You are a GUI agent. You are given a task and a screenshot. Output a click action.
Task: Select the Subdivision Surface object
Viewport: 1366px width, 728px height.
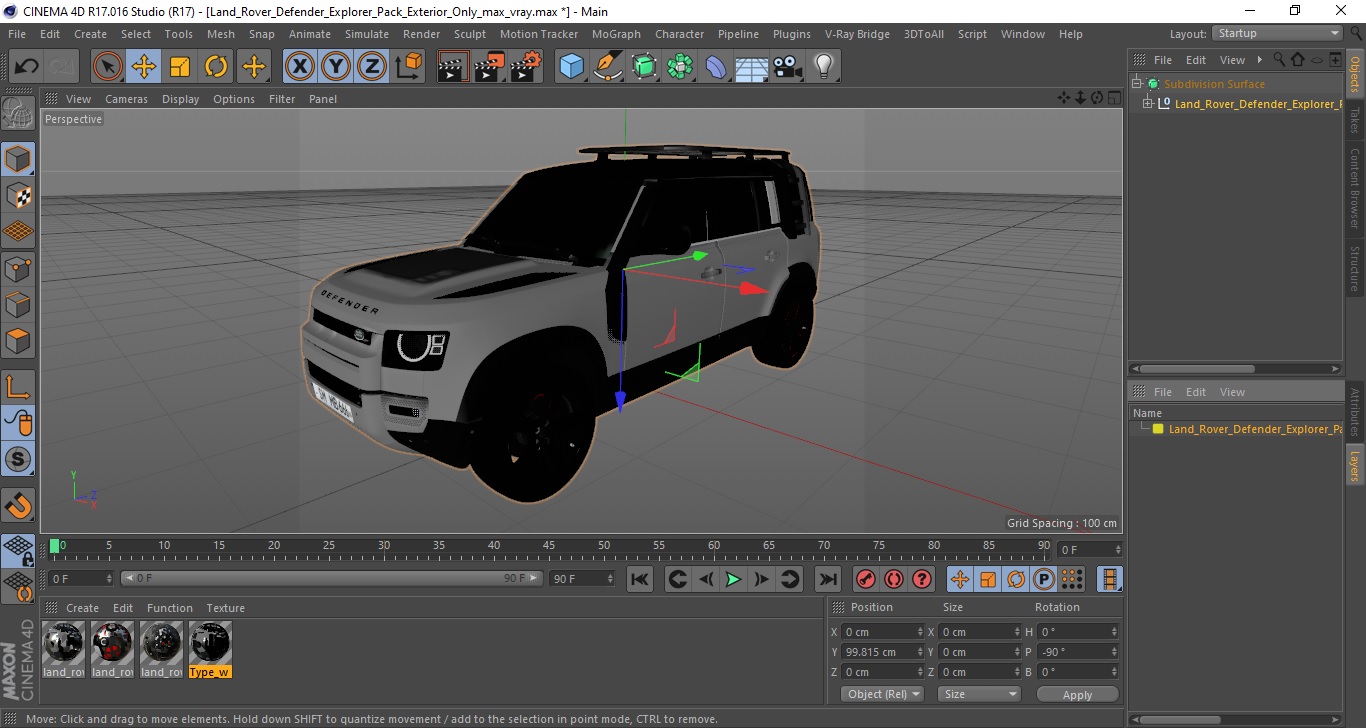pos(1214,84)
